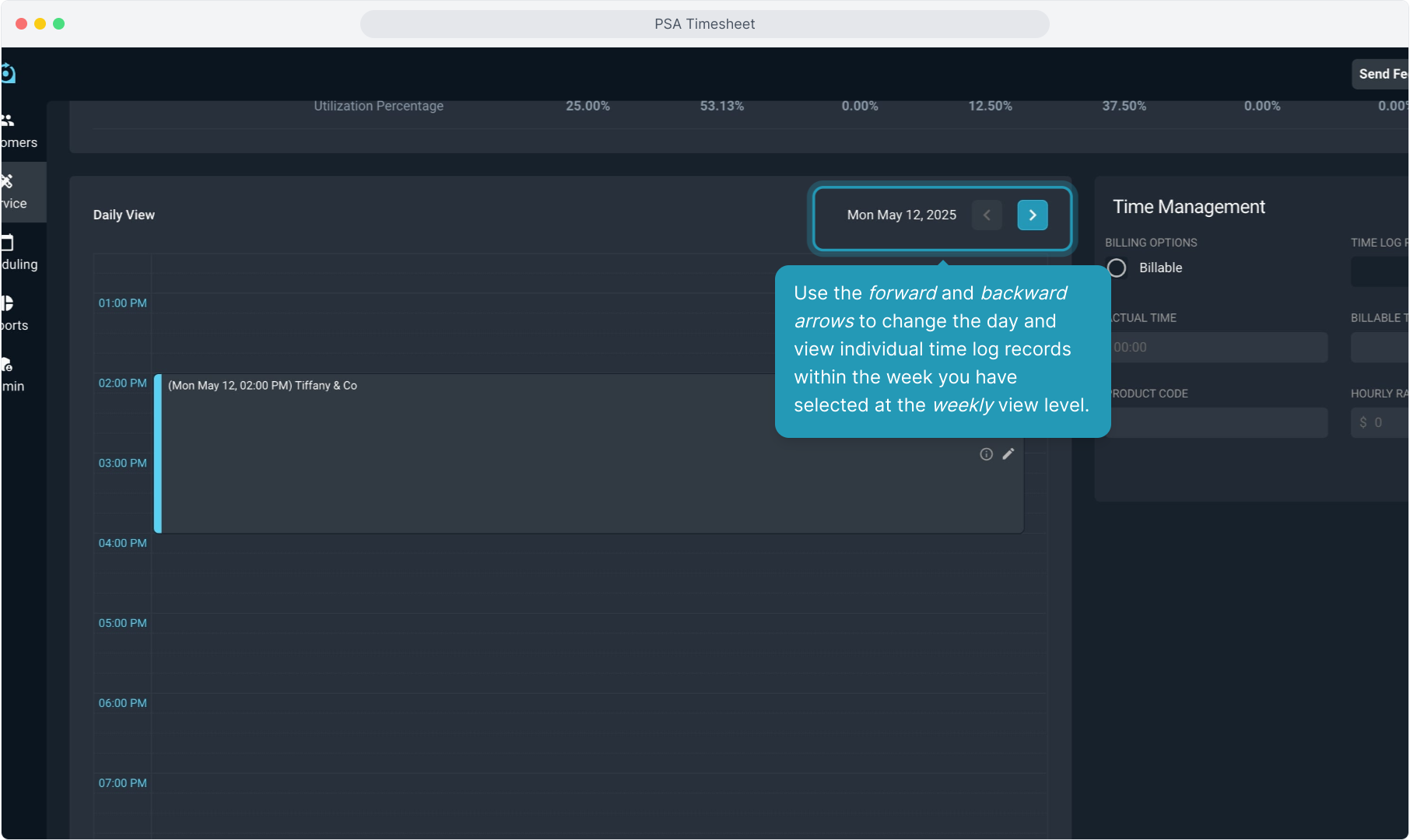Go to next day with forward arrow

[x=1033, y=215]
